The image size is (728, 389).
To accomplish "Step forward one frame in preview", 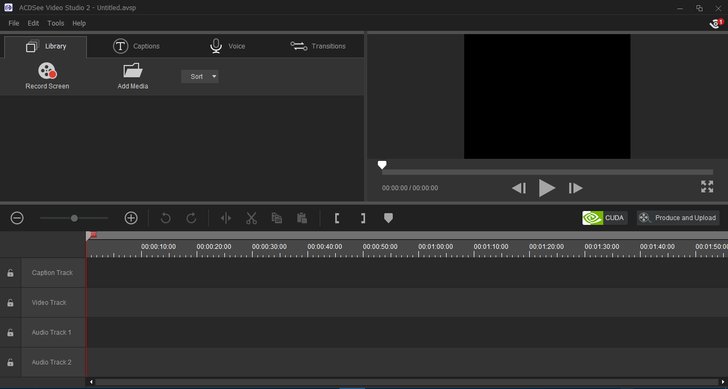I will pos(575,188).
